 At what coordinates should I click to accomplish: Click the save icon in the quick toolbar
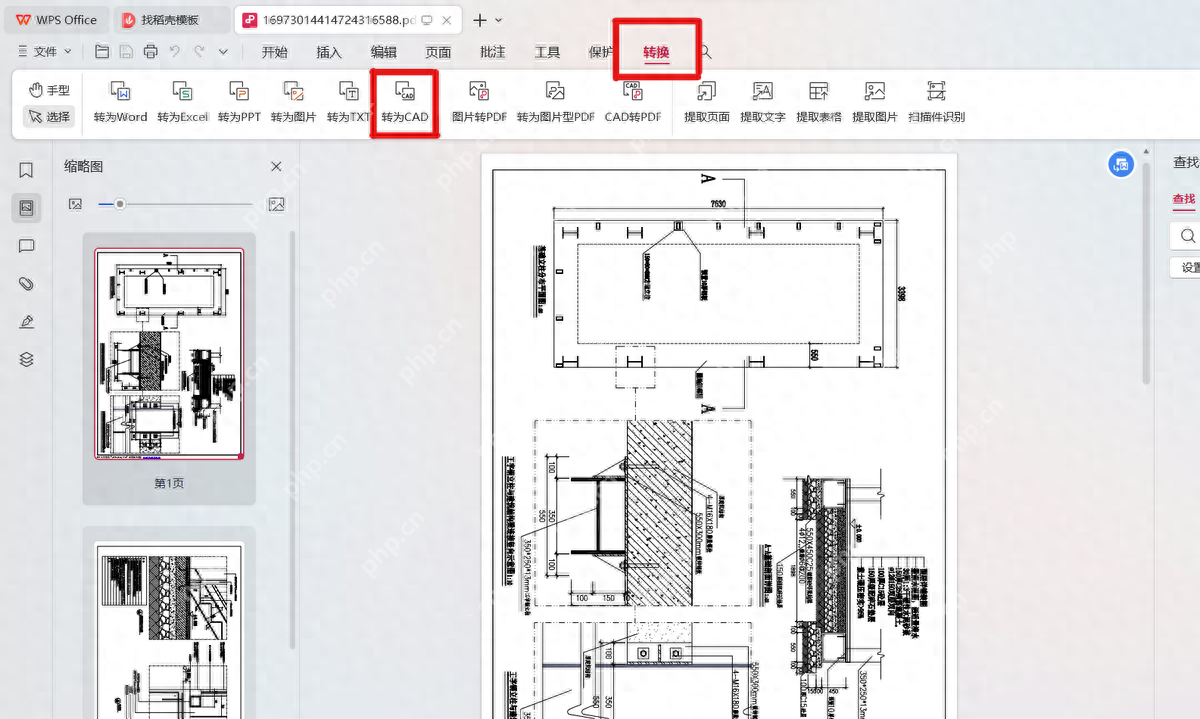[126, 51]
